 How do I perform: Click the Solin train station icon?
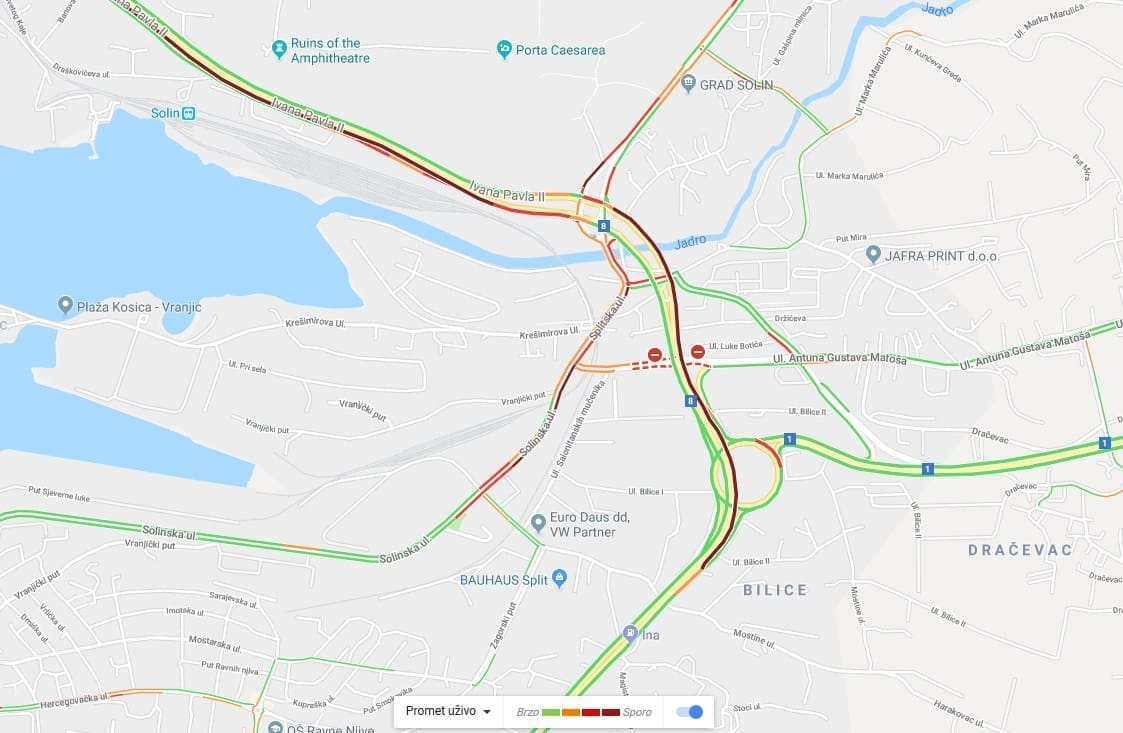(x=188, y=113)
